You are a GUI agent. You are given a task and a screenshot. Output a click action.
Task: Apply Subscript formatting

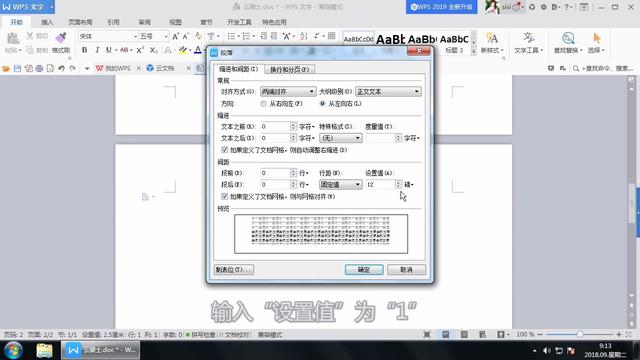tap(153, 50)
